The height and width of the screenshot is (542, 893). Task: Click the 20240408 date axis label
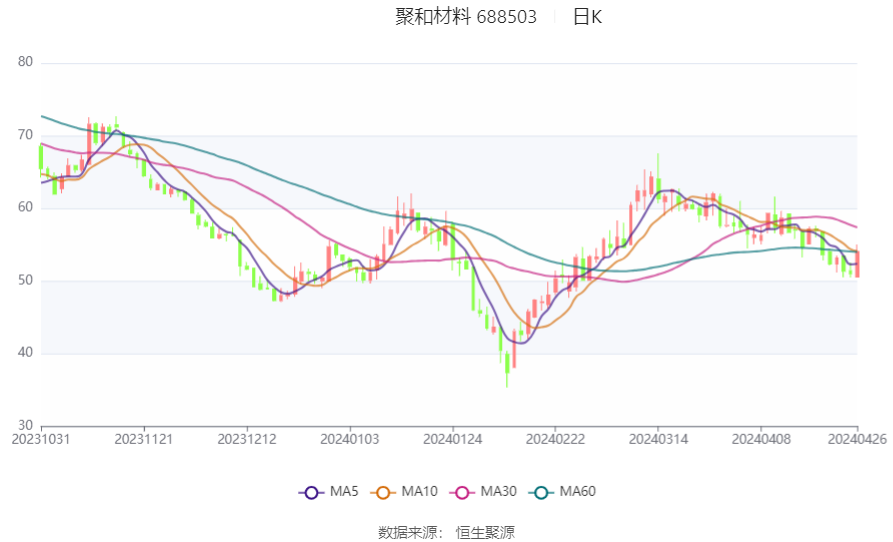pos(761,440)
